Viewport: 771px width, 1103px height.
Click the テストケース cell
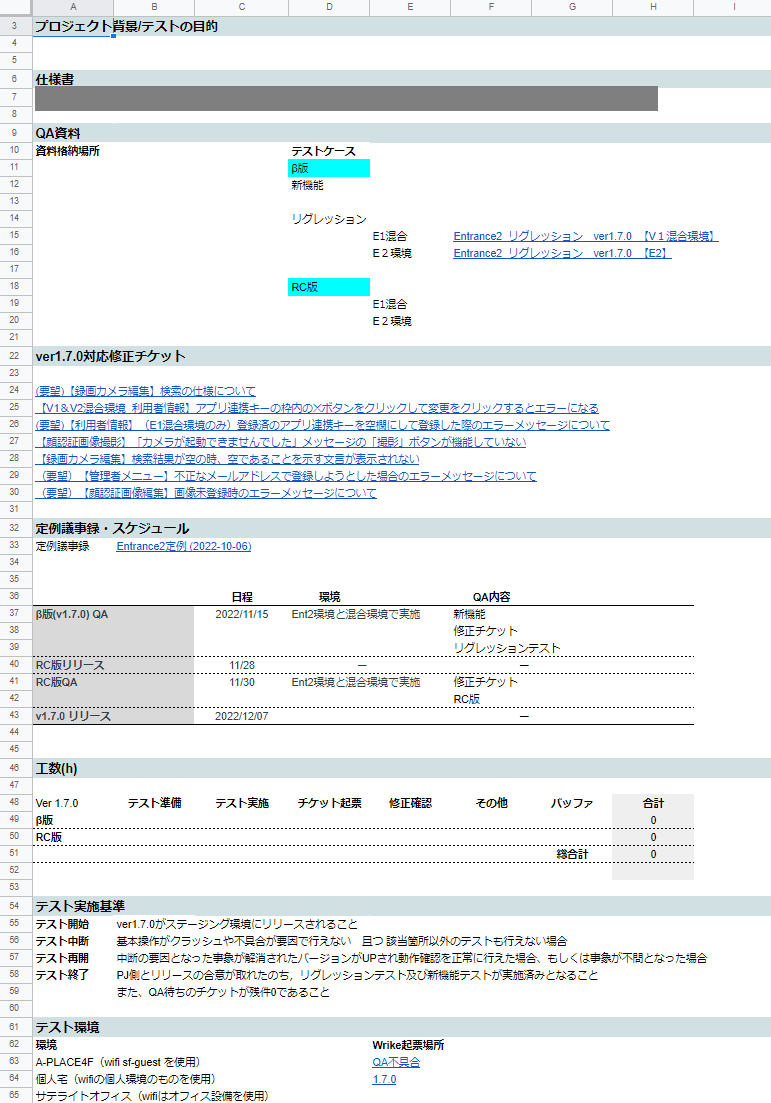[x=324, y=151]
